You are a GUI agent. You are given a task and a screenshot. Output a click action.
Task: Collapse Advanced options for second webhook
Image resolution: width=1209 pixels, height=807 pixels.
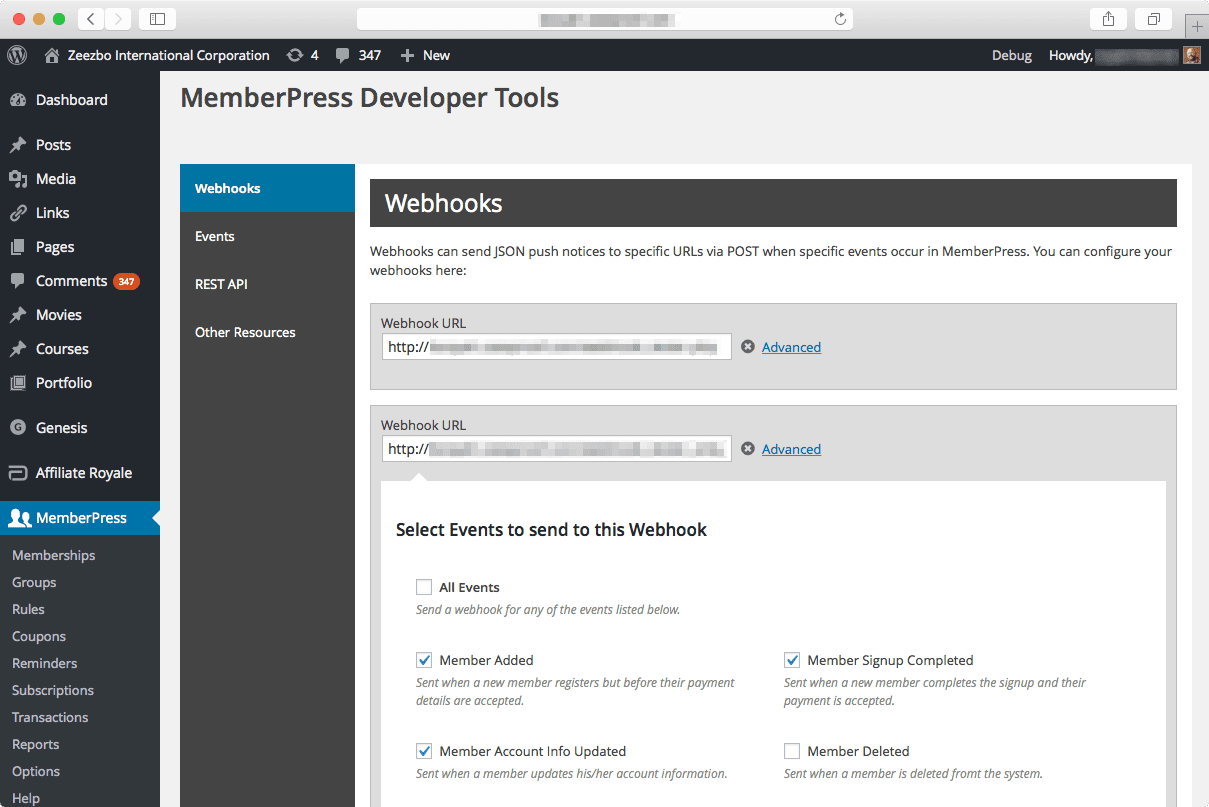point(791,449)
